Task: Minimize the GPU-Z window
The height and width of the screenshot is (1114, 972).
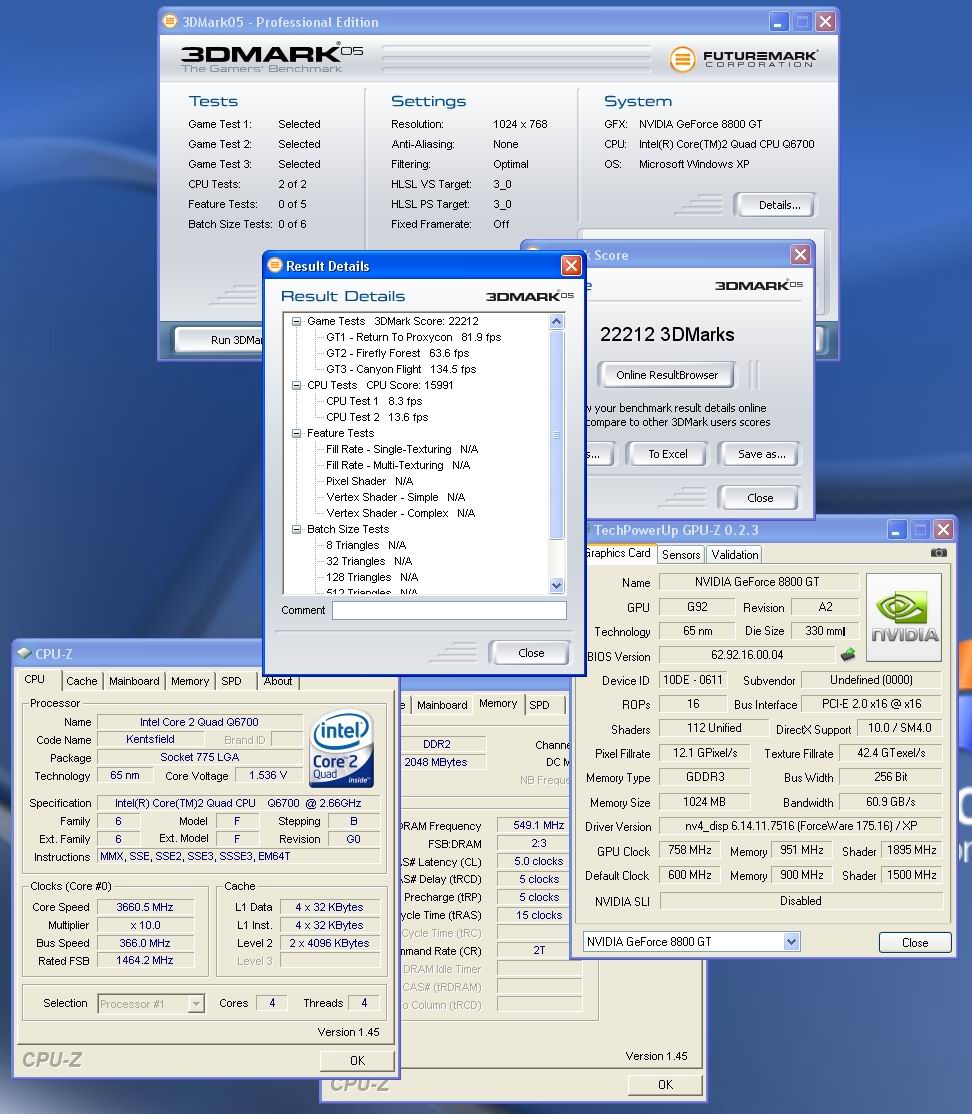Action: [x=897, y=529]
